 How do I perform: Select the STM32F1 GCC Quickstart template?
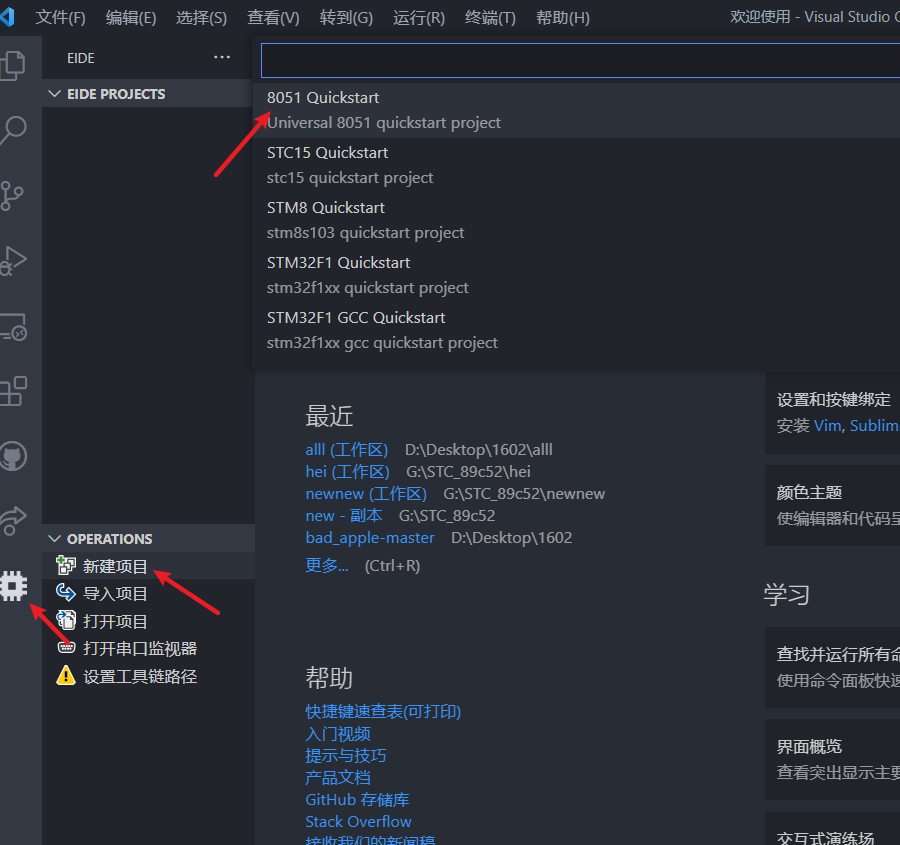576,331
